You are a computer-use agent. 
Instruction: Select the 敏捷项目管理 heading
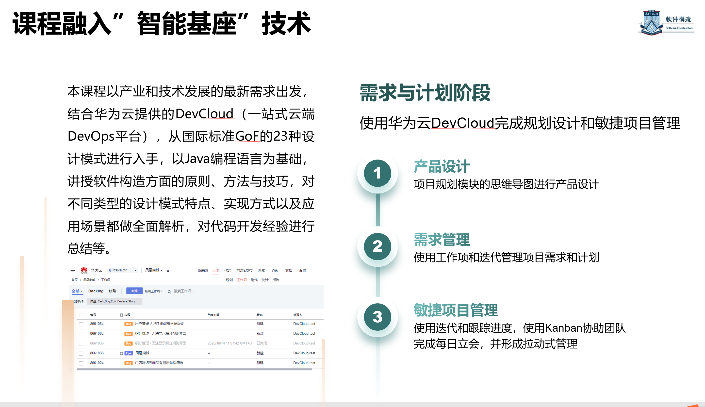click(x=455, y=310)
